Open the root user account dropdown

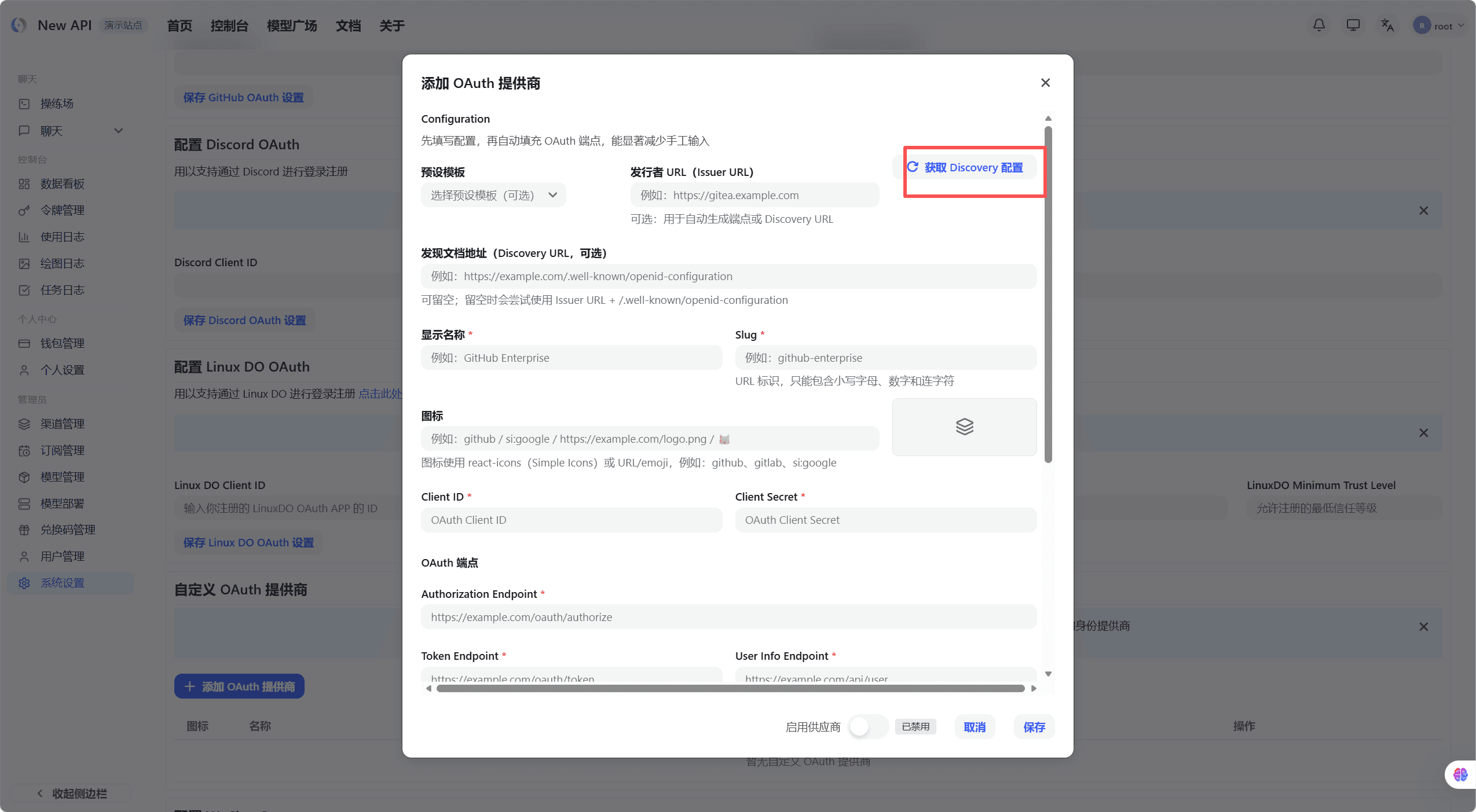1438,25
